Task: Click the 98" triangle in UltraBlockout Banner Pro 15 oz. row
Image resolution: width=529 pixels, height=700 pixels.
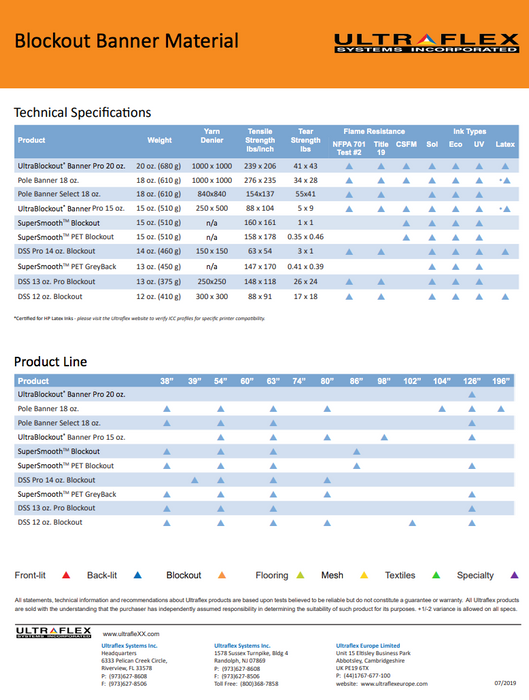Action: click(x=384, y=437)
